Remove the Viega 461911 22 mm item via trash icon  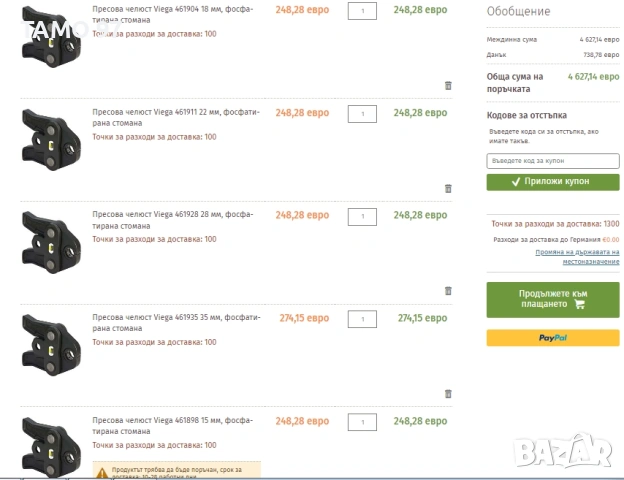click(x=448, y=188)
